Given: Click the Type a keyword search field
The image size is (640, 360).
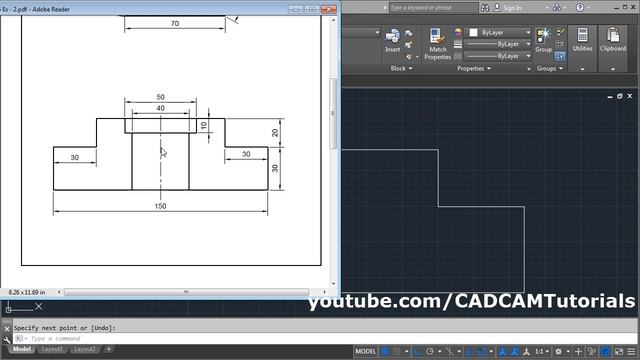Looking at the screenshot, I should coord(433,8).
